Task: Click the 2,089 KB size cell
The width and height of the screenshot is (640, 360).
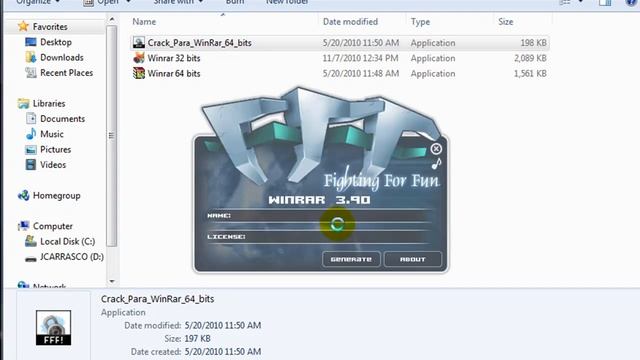Action: click(x=530, y=58)
